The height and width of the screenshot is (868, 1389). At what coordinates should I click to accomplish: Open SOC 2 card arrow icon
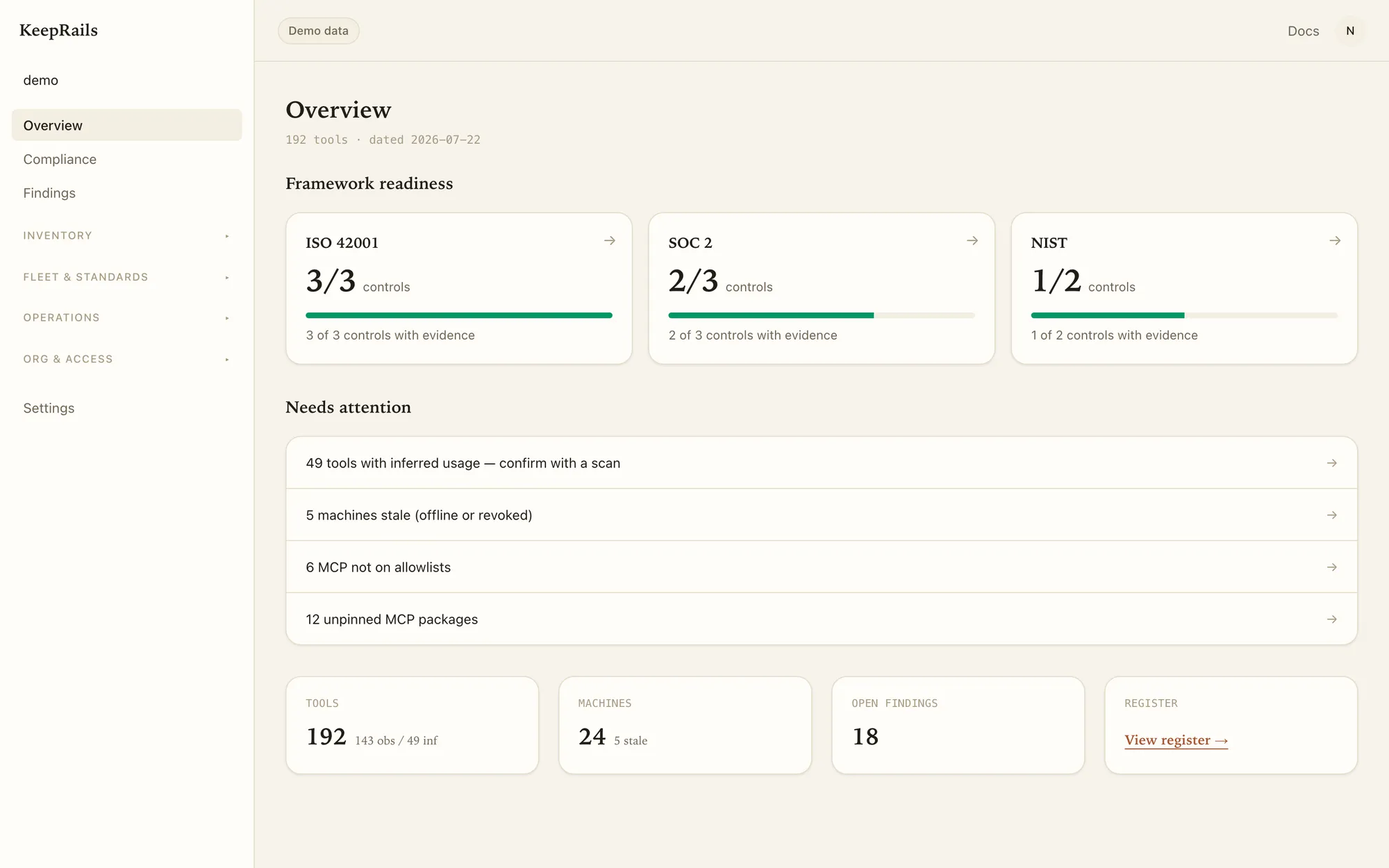[972, 241]
